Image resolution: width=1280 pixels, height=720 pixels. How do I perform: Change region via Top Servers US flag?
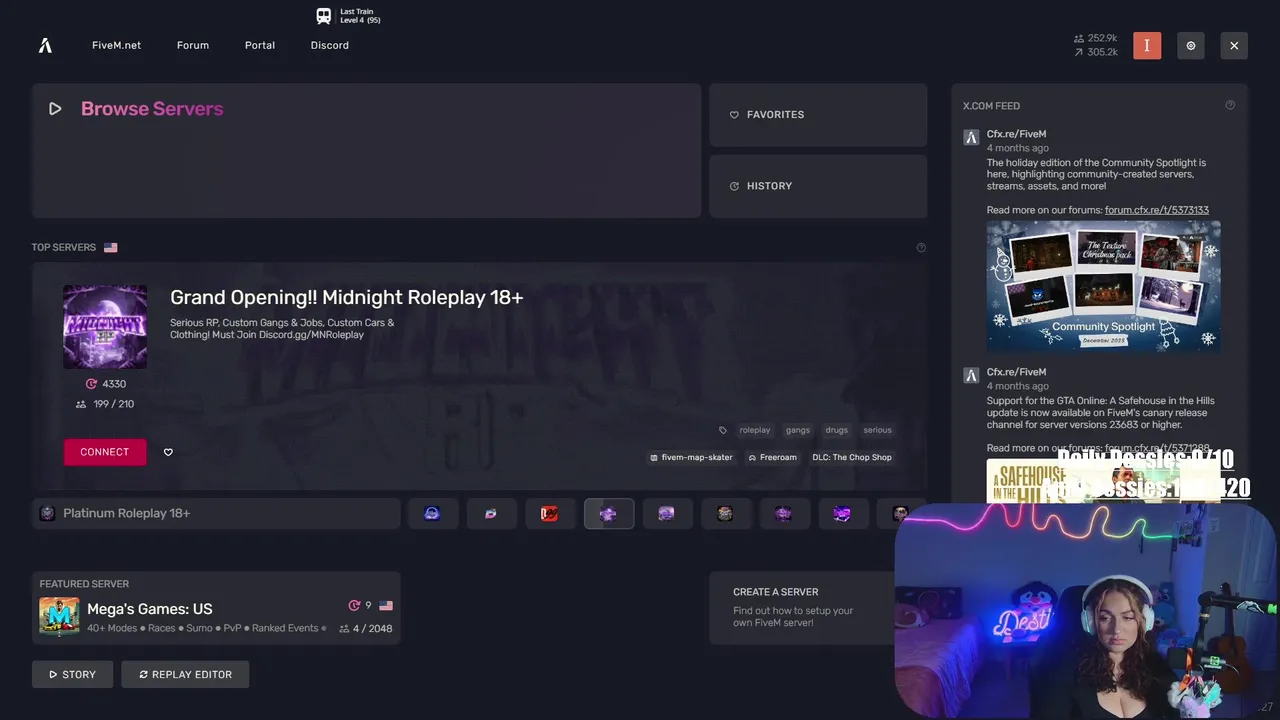tap(111, 247)
